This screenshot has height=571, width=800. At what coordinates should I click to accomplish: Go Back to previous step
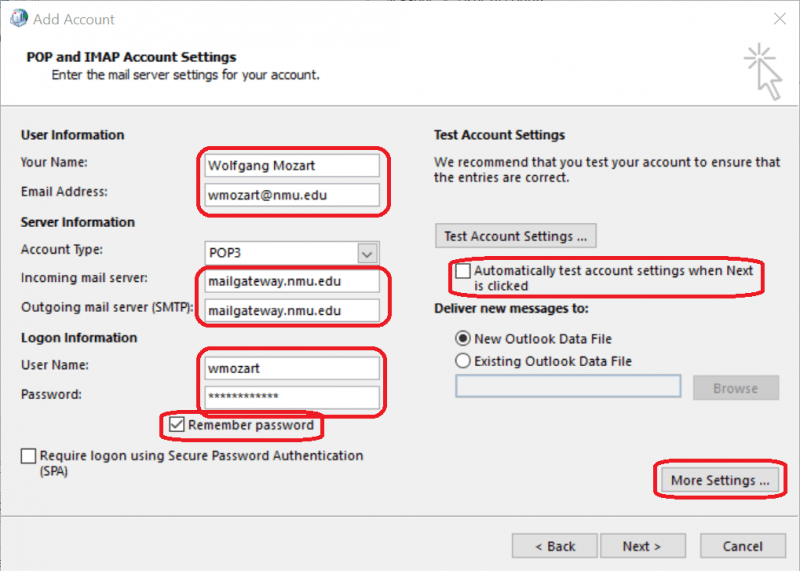point(555,546)
